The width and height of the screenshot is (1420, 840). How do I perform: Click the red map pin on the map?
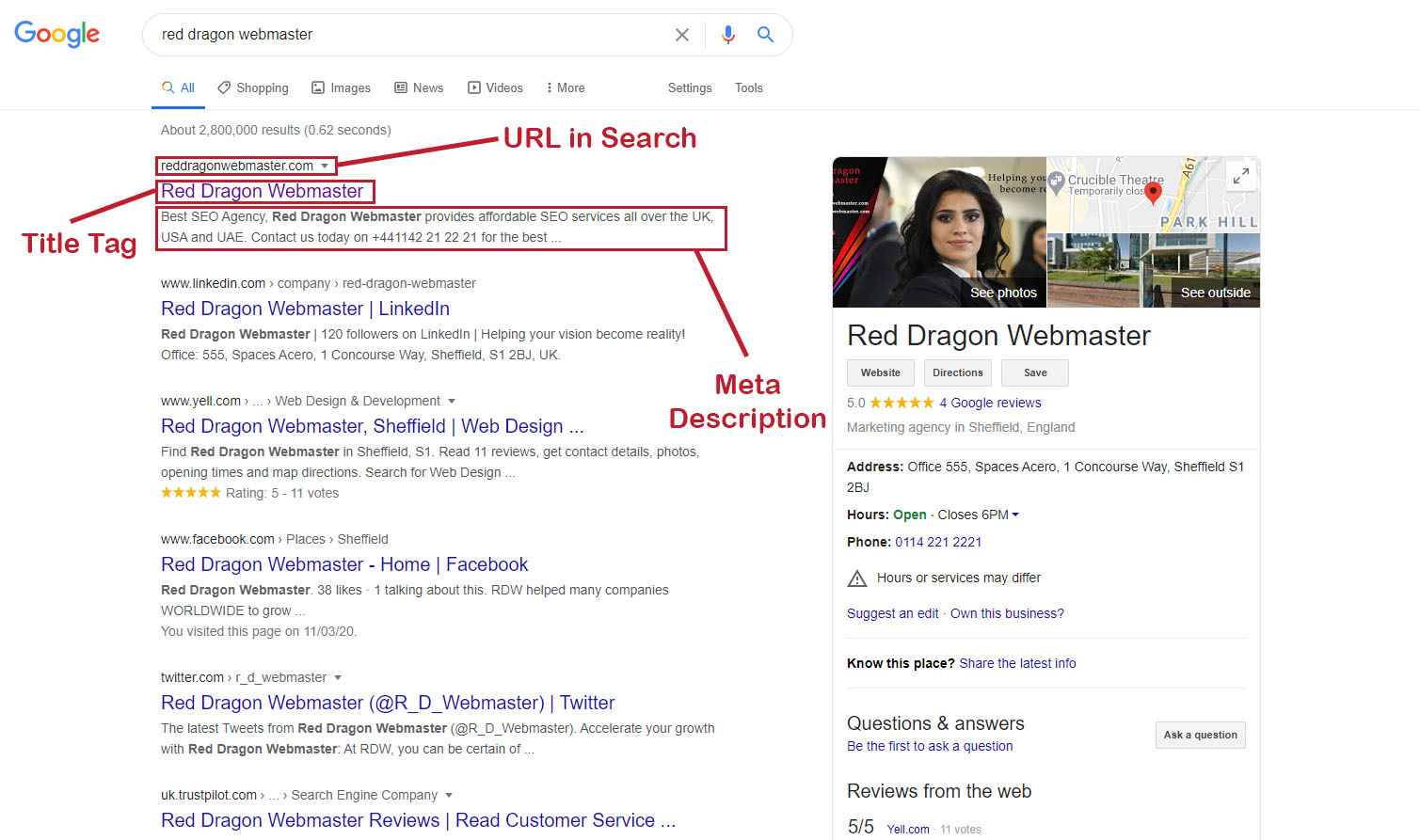1153,194
